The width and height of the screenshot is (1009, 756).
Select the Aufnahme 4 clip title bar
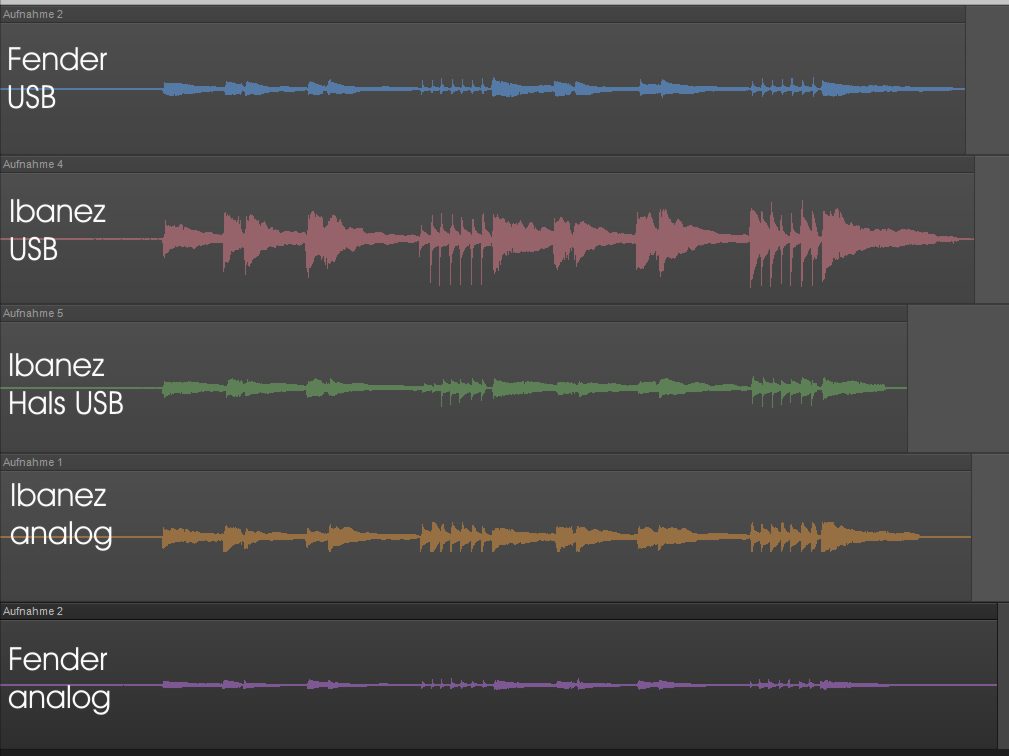[x=487, y=164]
